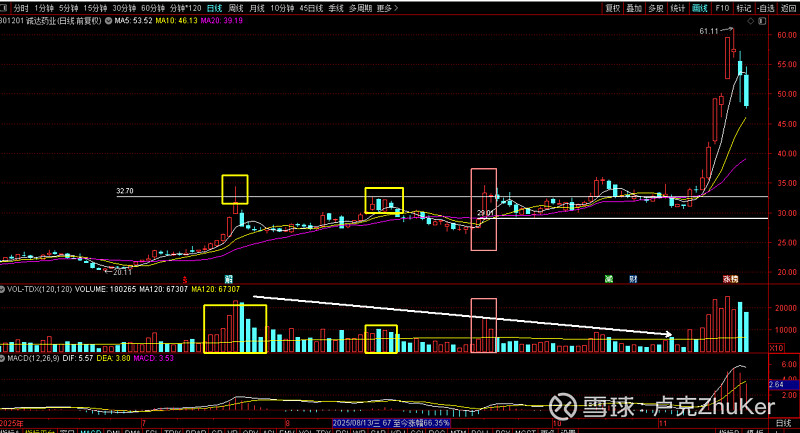
Task: Click the 2025/08/13 date range info label
Action: click(x=391, y=423)
